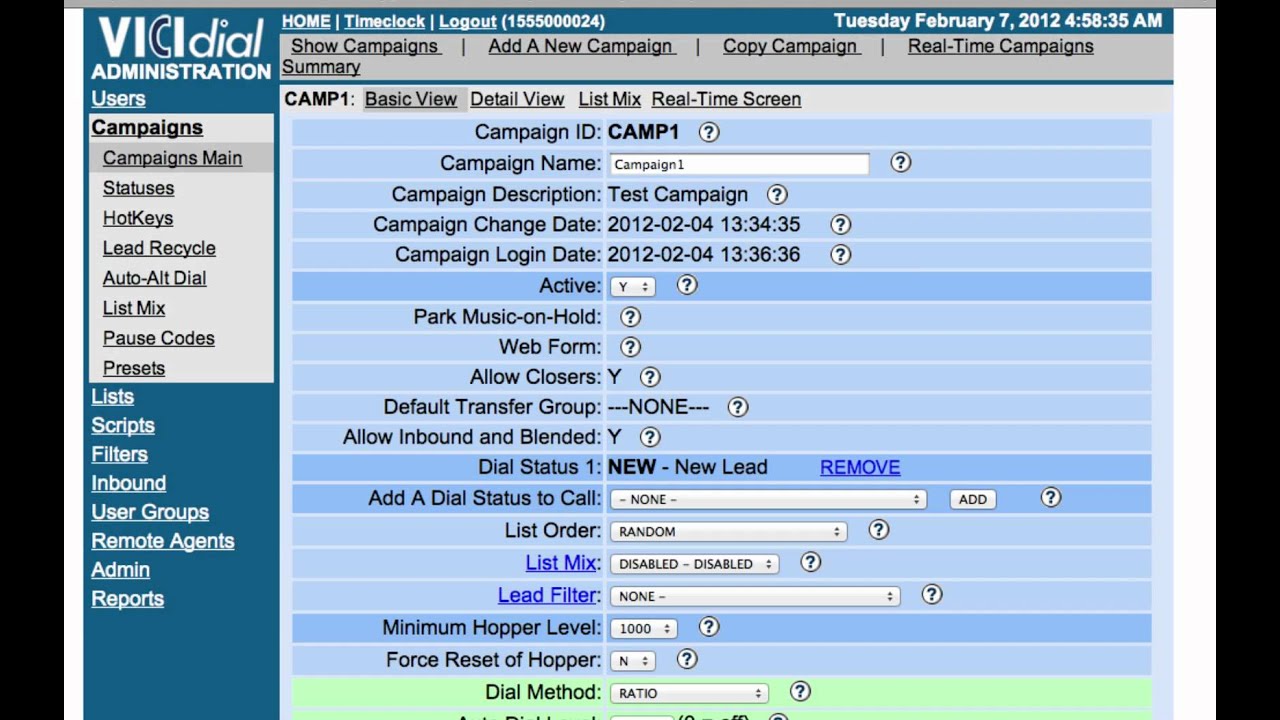This screenshot has width=1280, height=720.
Task: Click the ADD dial status button
Action: 972,499
